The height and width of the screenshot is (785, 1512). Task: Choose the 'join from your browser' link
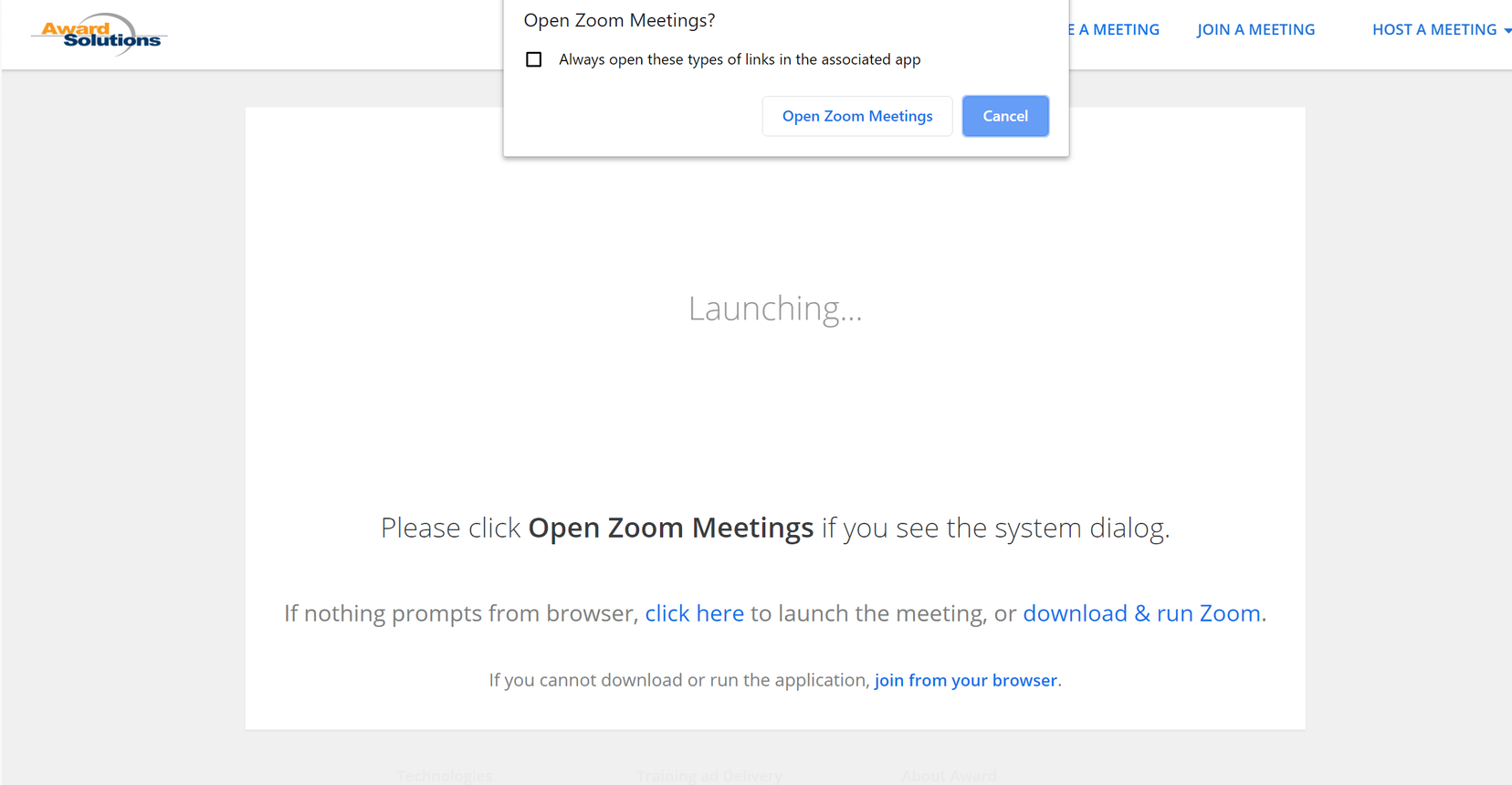click(x=966, y=680)
